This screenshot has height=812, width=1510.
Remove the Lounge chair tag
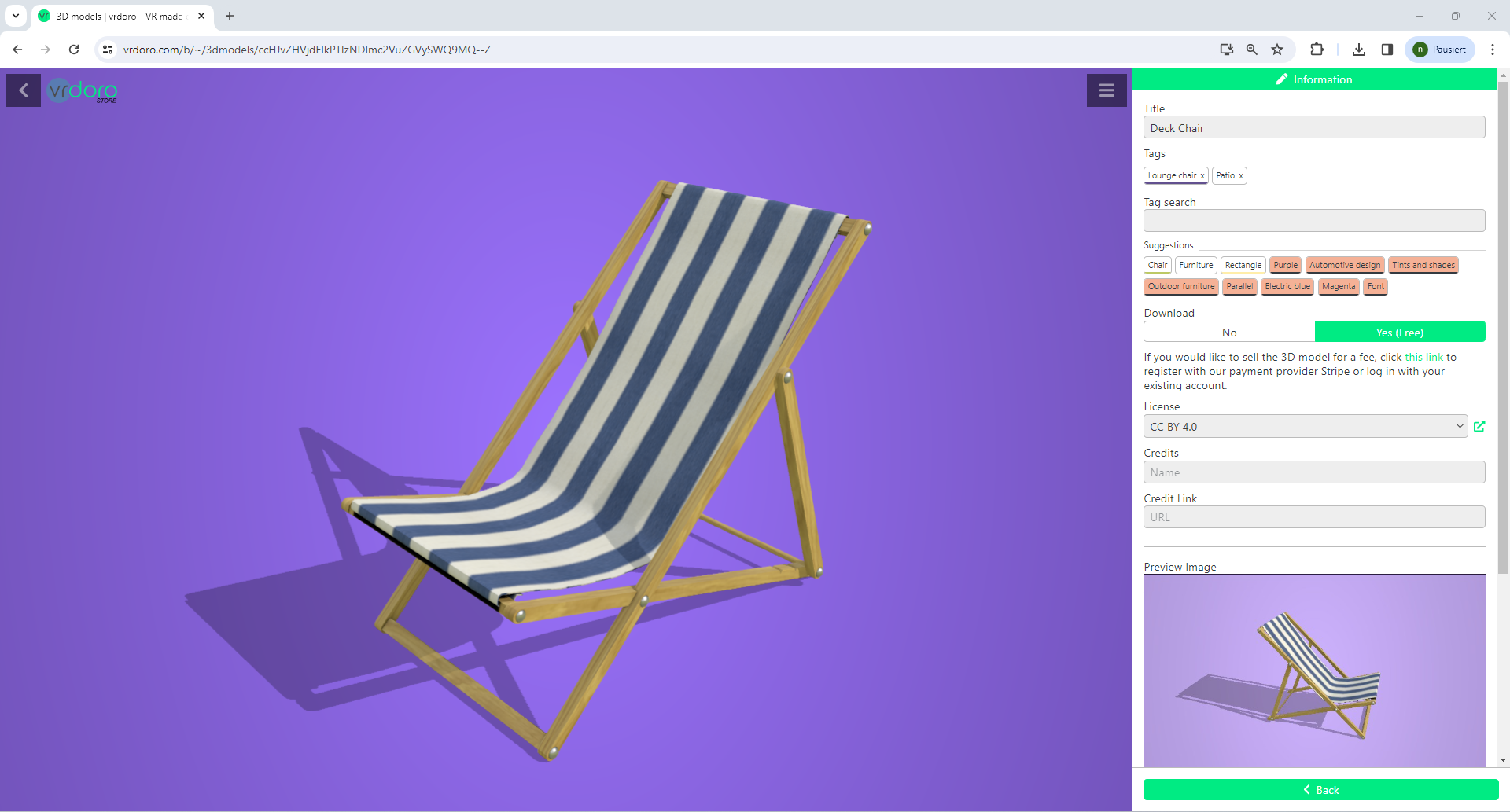pyautogui.click(x=1202, y=176)
